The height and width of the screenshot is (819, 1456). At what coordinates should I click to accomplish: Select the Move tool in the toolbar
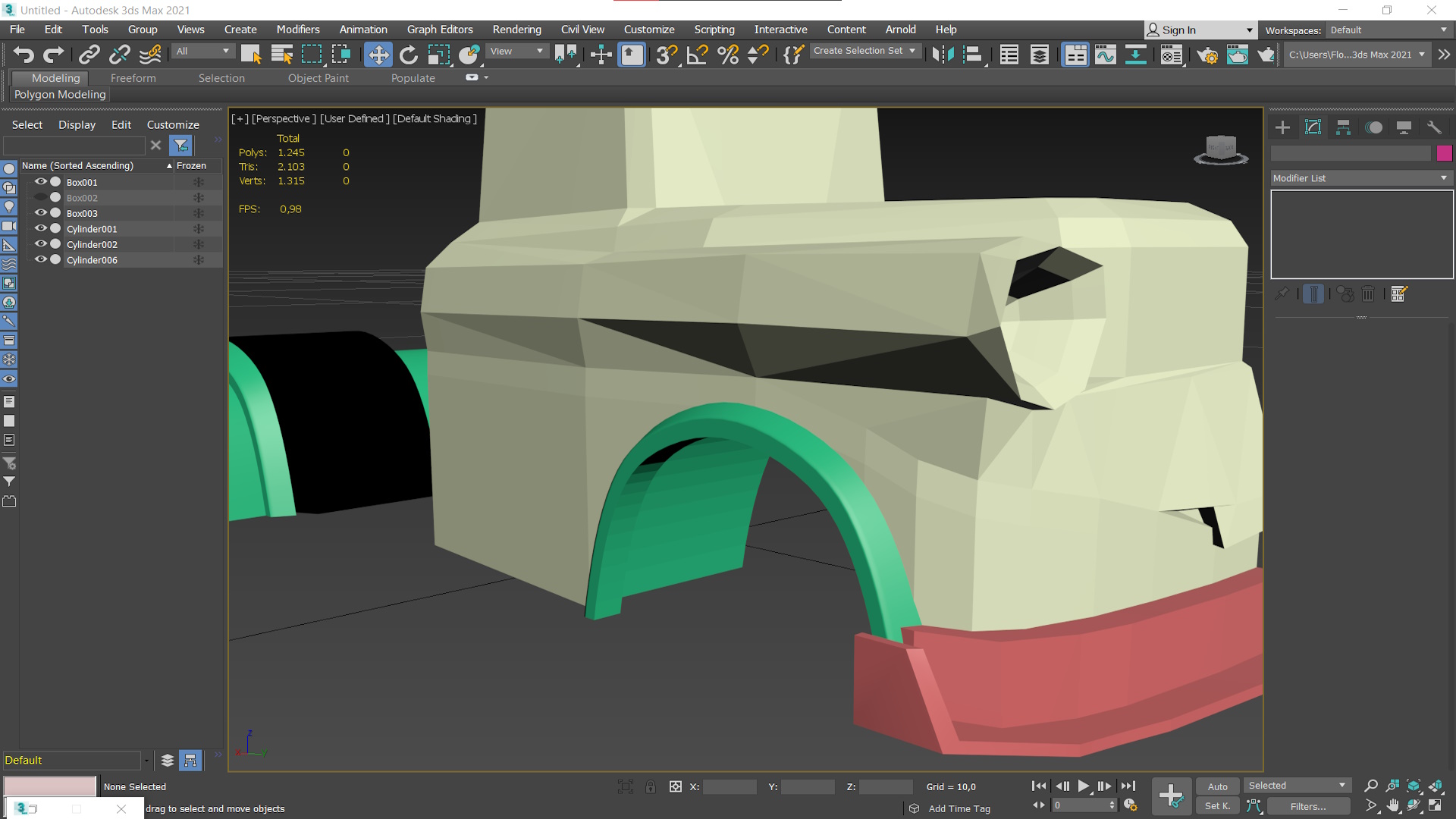(378, 55)
